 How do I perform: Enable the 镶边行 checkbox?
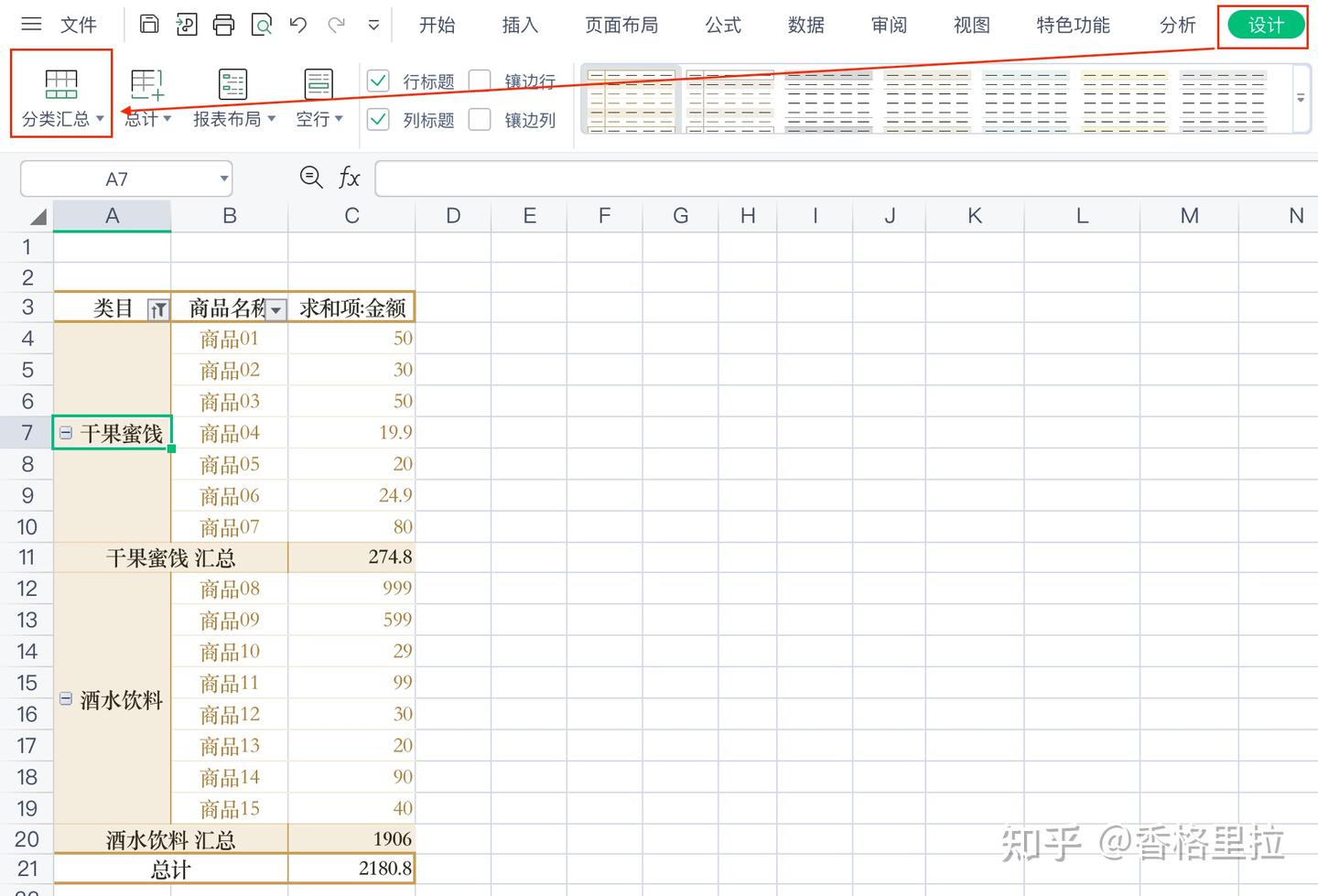pyautogui.click(x=480, y=81)
